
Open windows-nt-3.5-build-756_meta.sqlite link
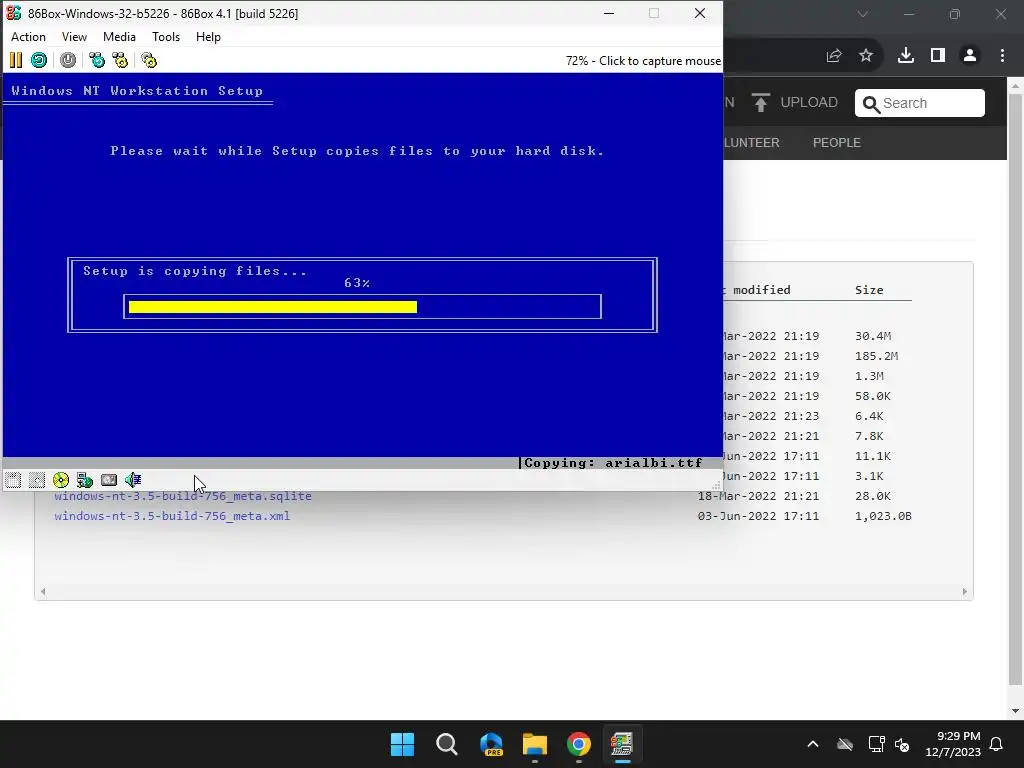tap(183, 497)
